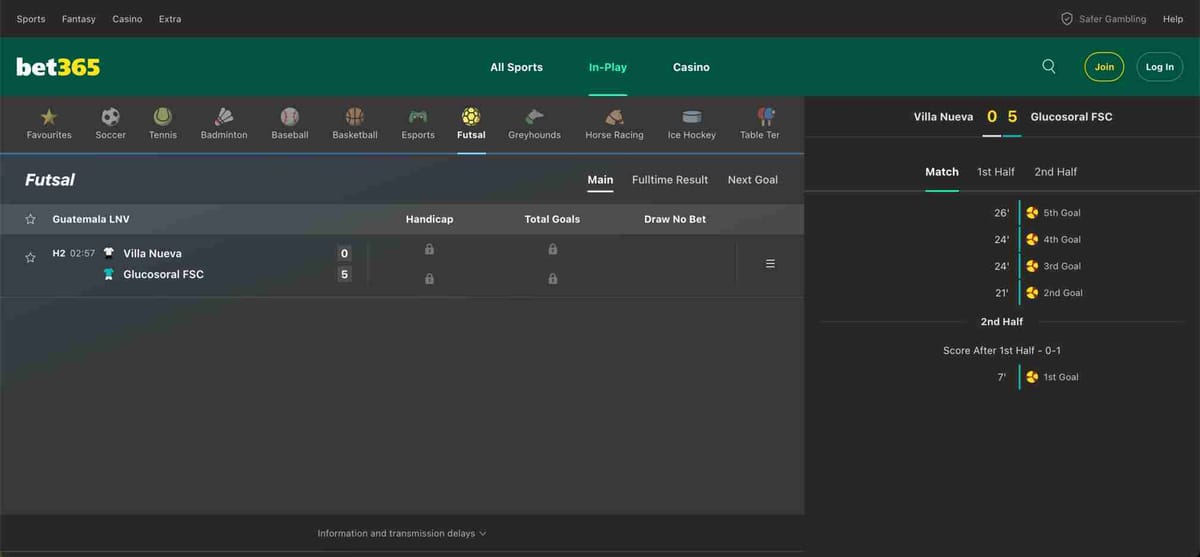Viewport: 1200px width, 557px height.
Task: Select the Fulltime Result tab
Action: 670,180
